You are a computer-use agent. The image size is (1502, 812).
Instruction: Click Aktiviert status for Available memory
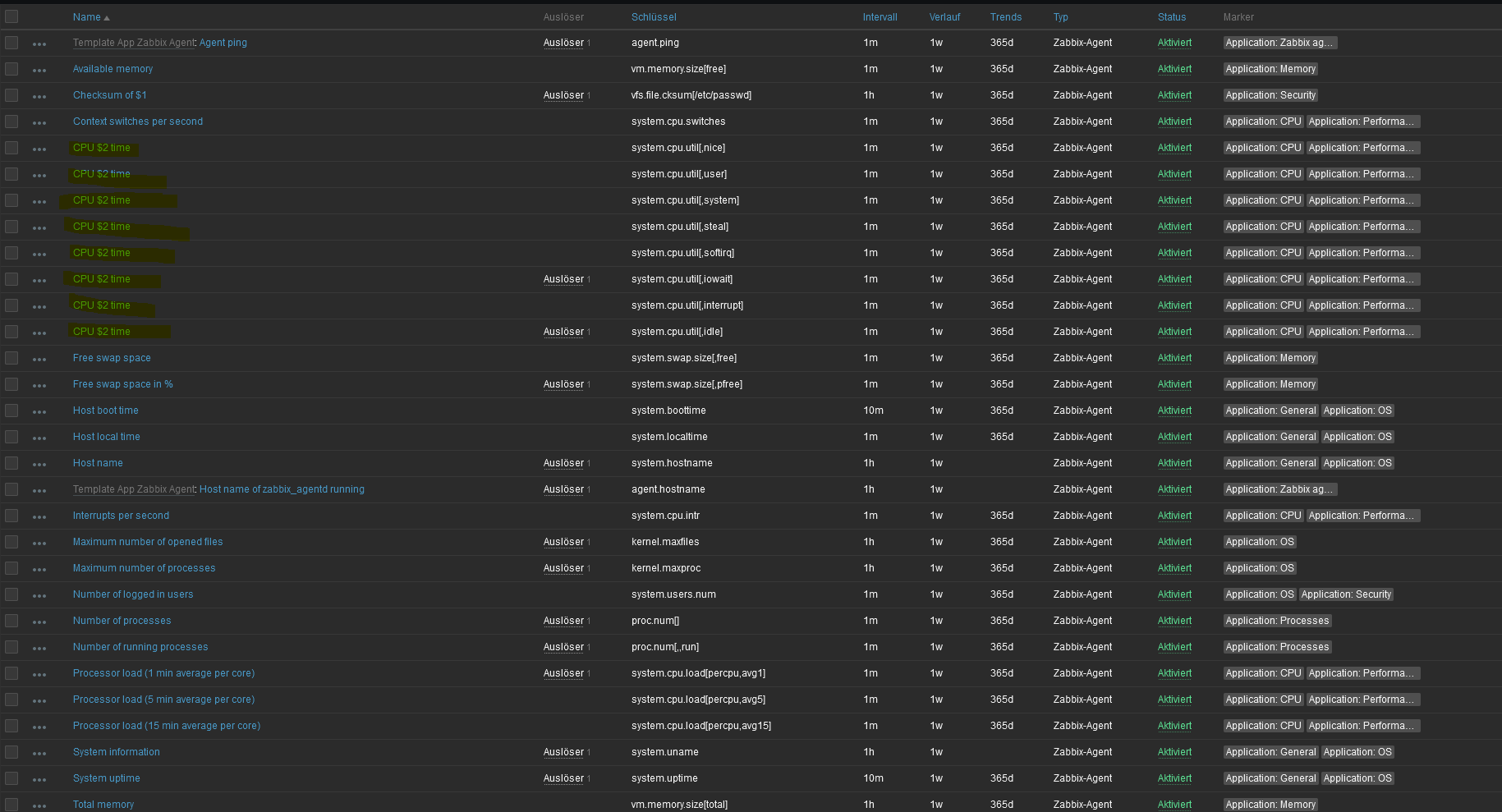point(1174,69)
